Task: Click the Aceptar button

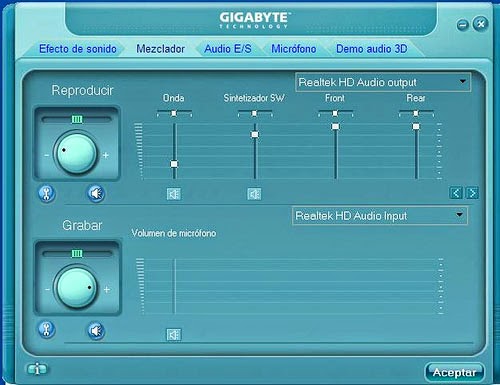Action: 455,372
